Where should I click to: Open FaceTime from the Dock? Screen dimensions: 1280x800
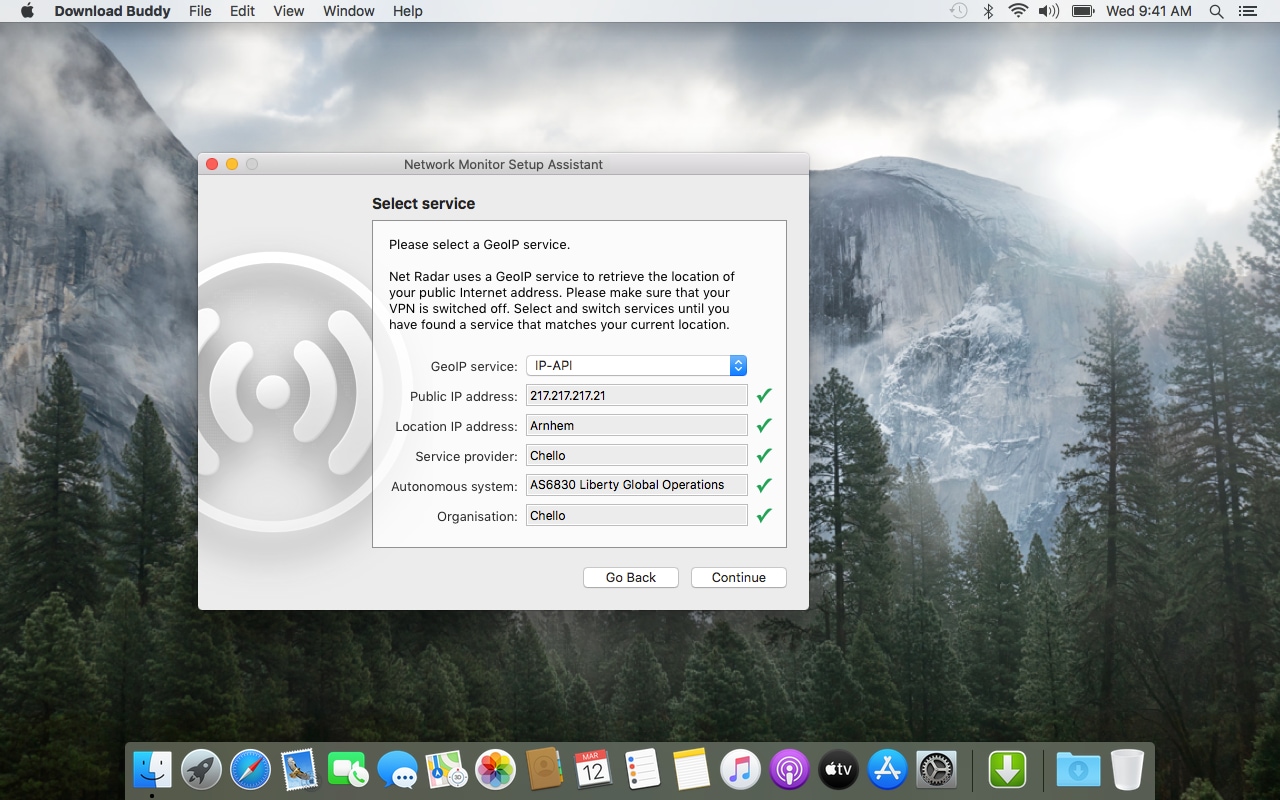348,770
